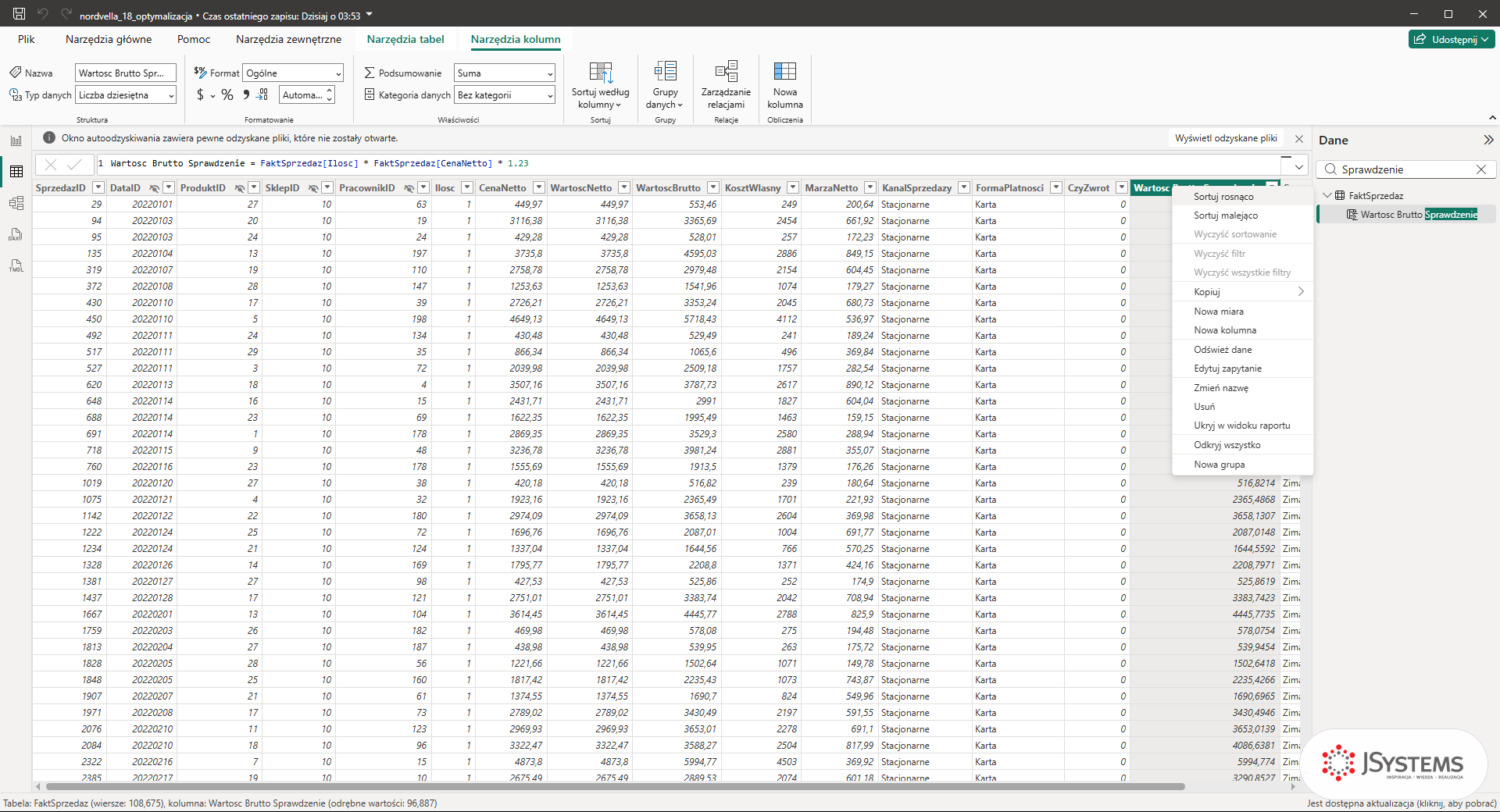Click the horizontal scrollbar of data grid
The width and height of the screenshot is (1500, 812).
(x=616, y=786)
